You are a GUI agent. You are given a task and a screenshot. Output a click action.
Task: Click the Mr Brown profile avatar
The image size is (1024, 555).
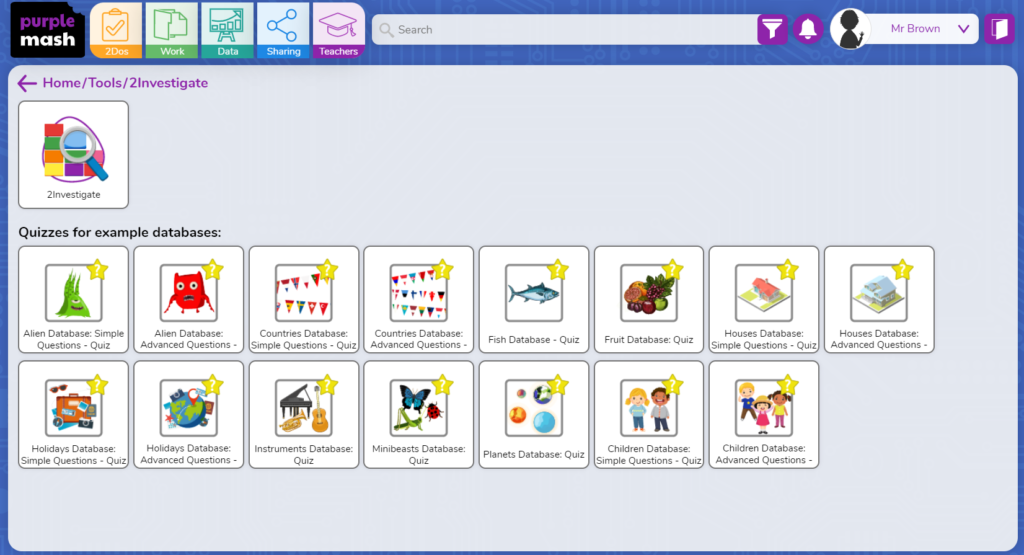point(850,29)
